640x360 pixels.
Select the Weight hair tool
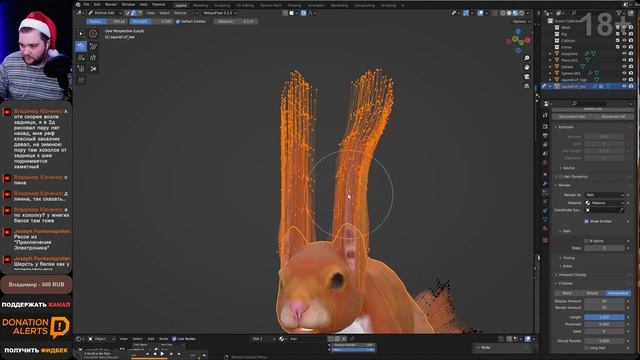81,80
